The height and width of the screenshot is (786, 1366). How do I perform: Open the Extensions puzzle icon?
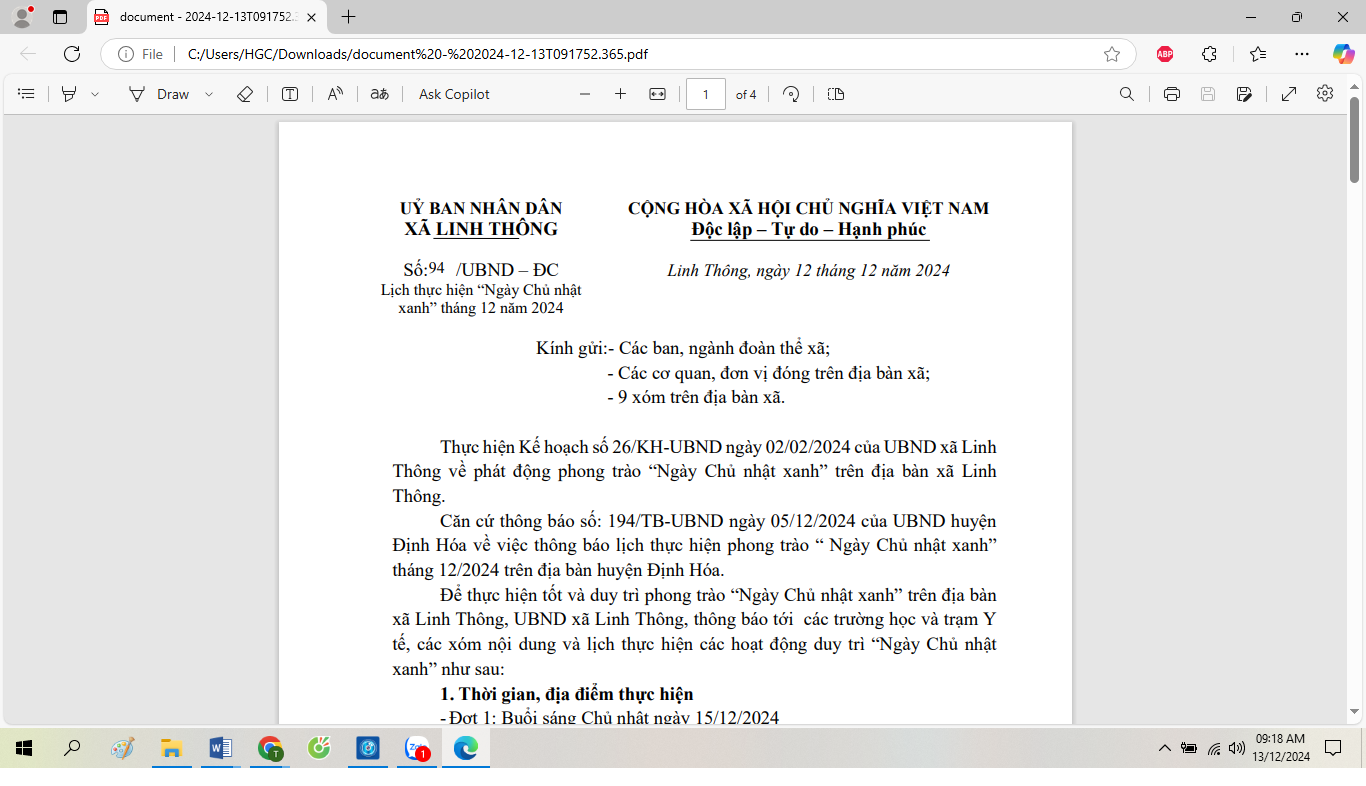tap(1210, 54)
